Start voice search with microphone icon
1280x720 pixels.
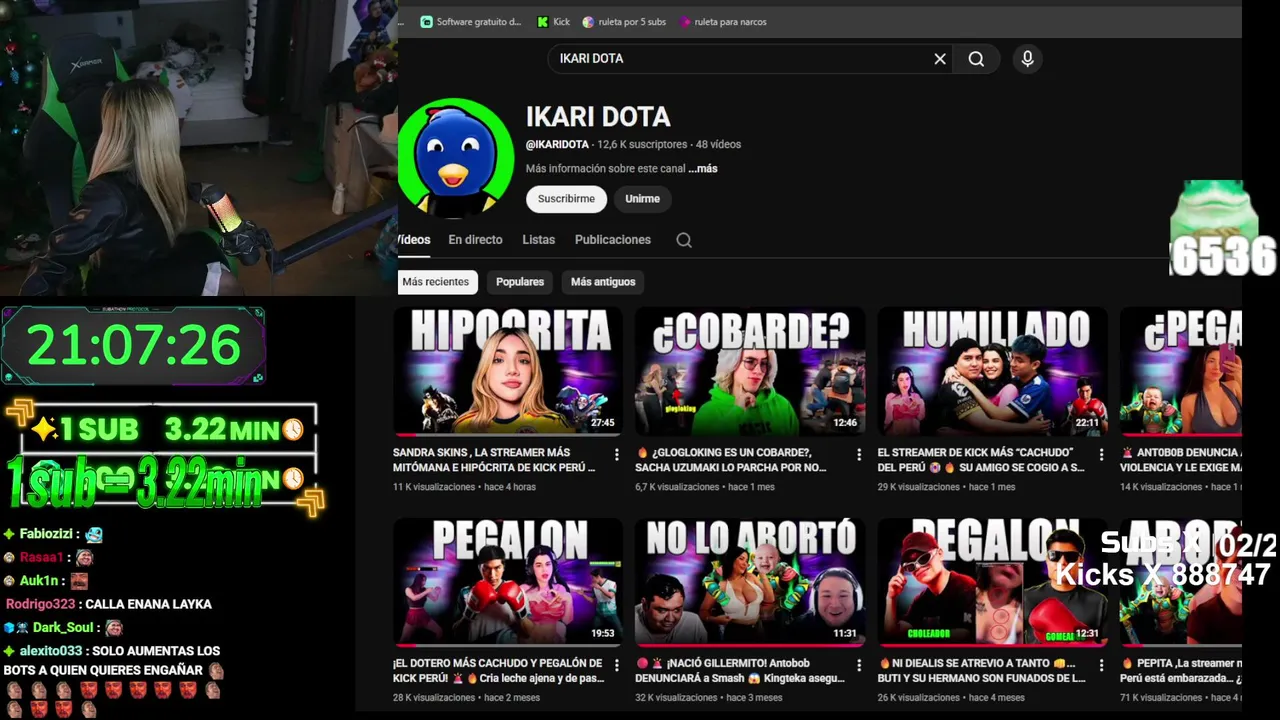[1027, 59]
